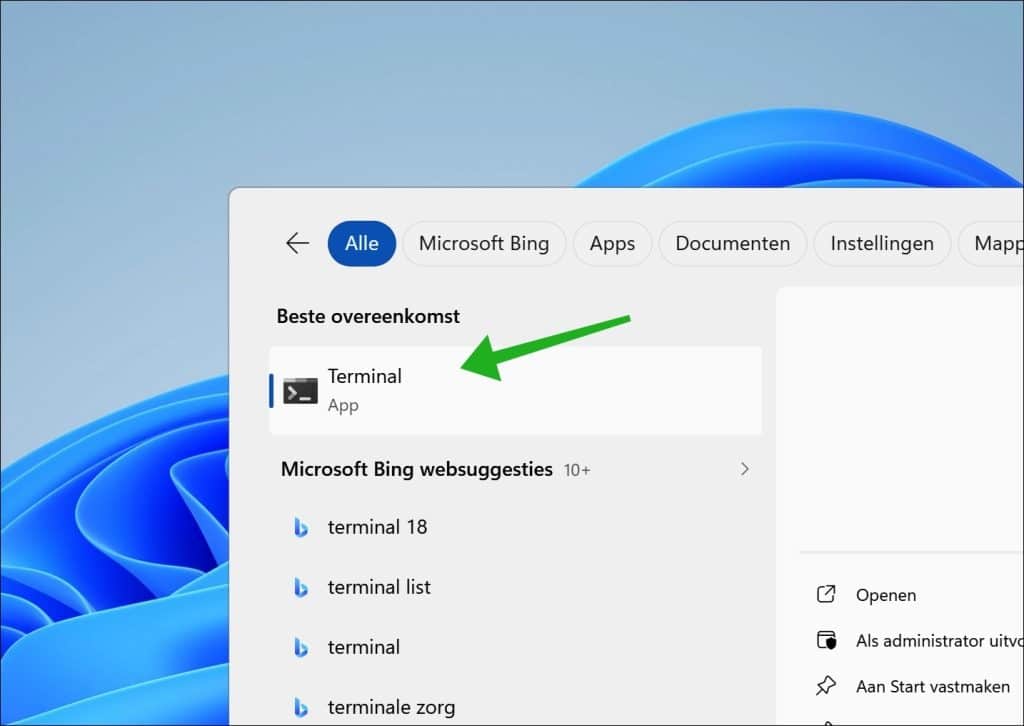Screen dimensions: 1024x726
Task: Click the Microsoft Bing websuggesties heading
Action: coord(417,469)
